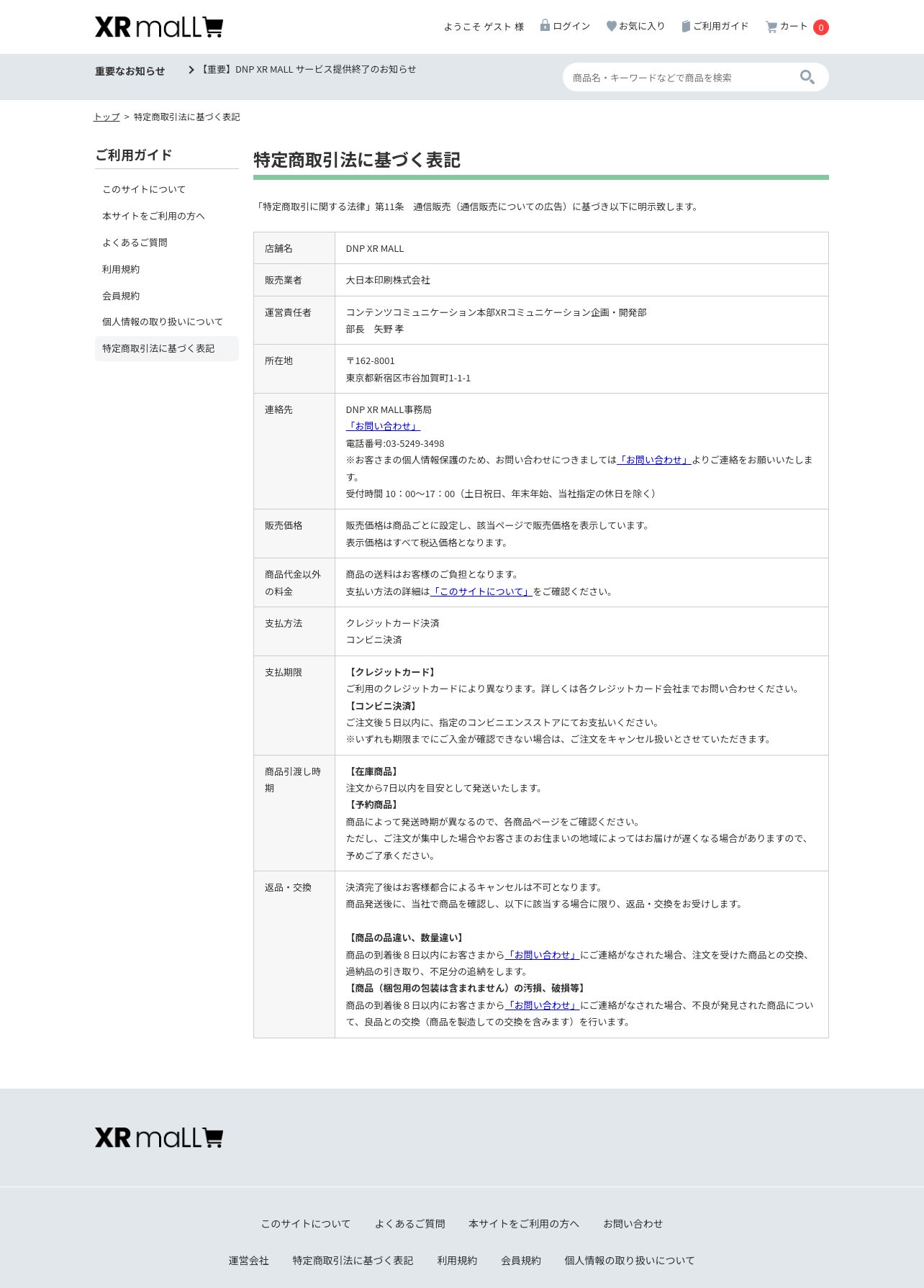Open footer 利用規約 link
Viewport: 924px width, 1288px height.
point(458,1260)
